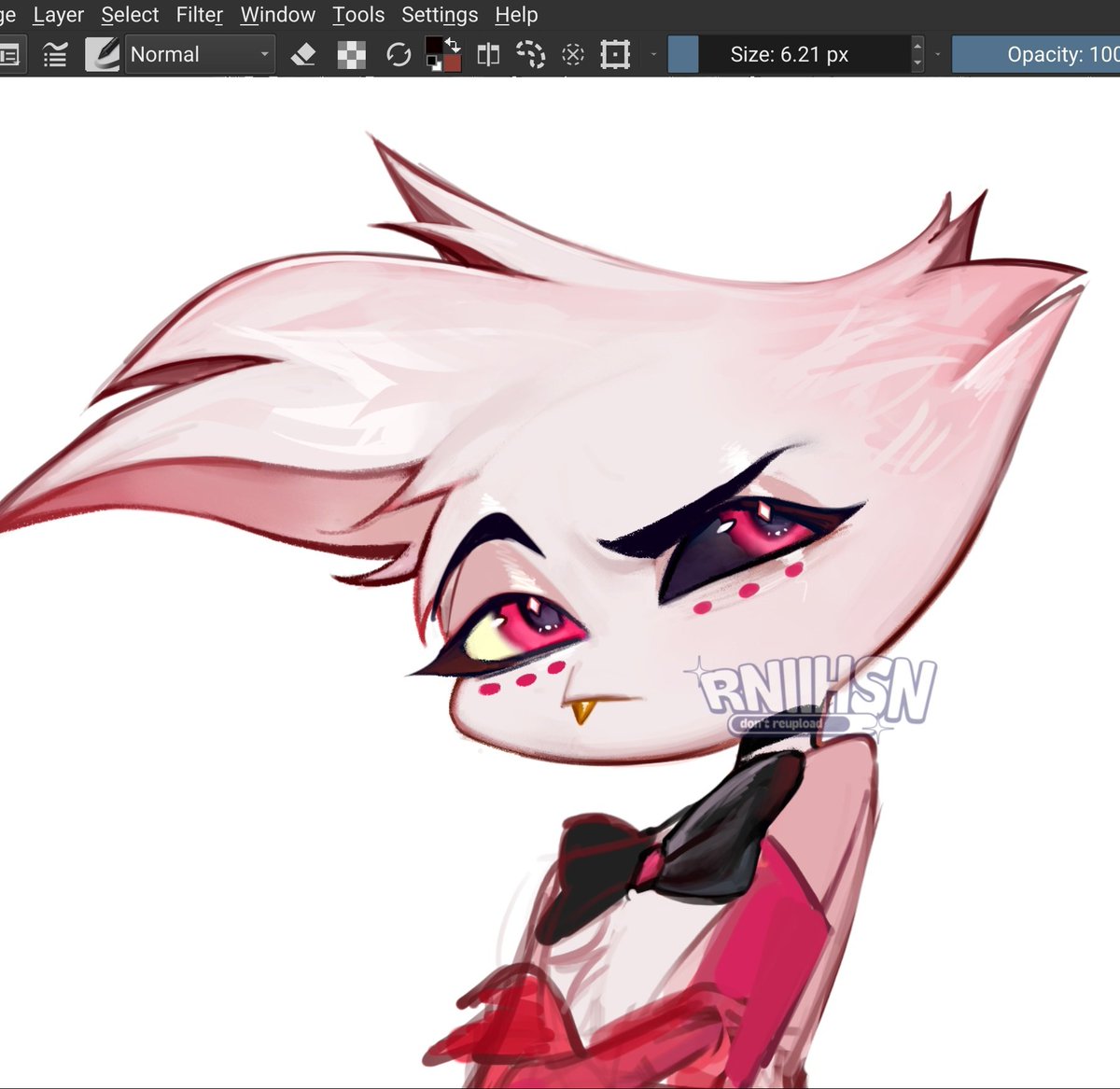This screenshot has width=1120, height=1089.
Task: Open the Window menu
Action: (x=278, y=15)
